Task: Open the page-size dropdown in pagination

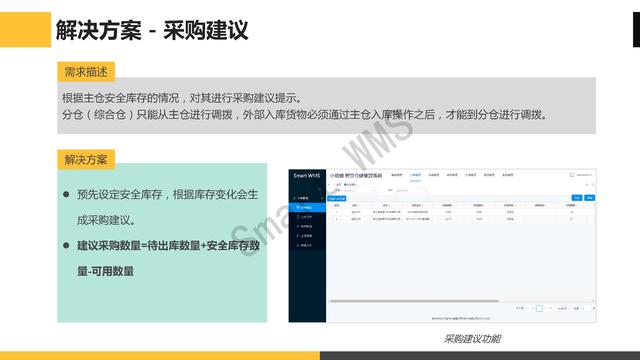Action: (x=563, y=308)
